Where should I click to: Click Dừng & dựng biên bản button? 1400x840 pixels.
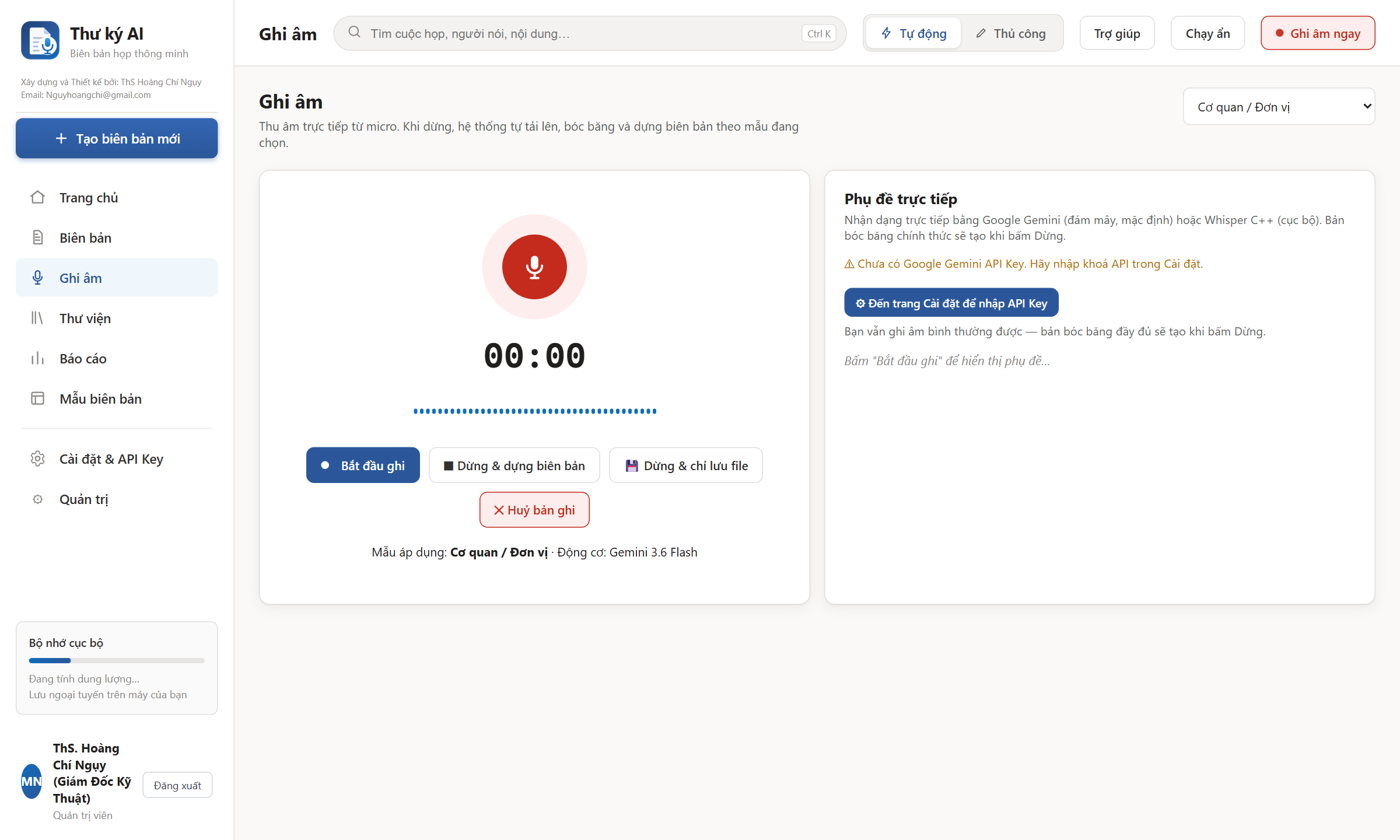[x=514, y=466]
